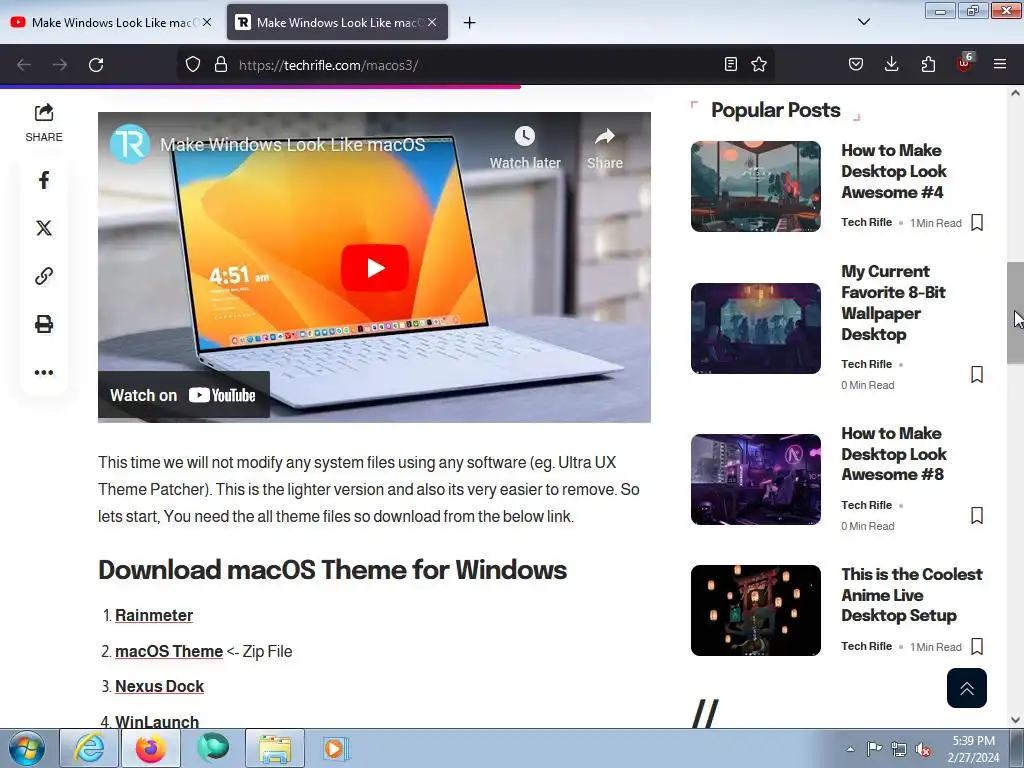Share the article on Facebook
1024x768 pixels.
pyautogui.click(x=44, y=180)
